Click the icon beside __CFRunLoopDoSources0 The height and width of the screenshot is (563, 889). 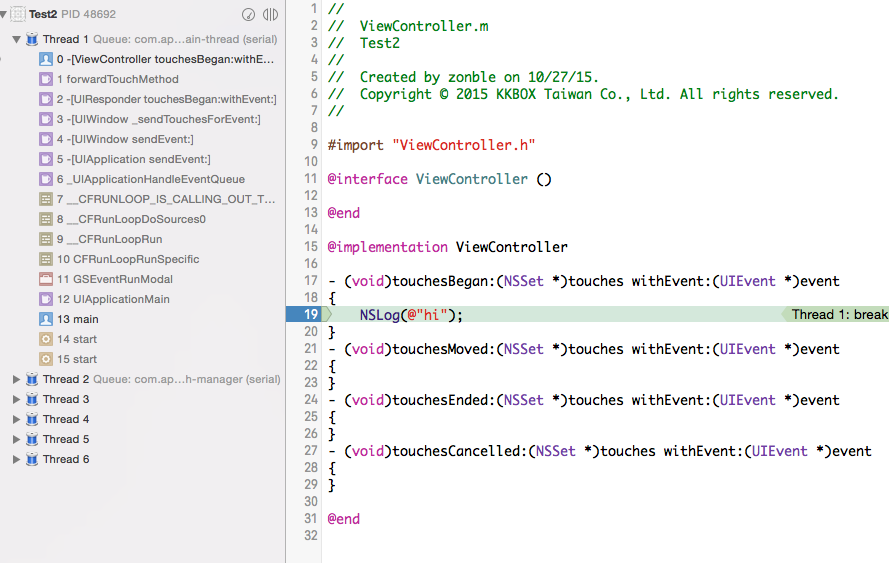point(46,219)
